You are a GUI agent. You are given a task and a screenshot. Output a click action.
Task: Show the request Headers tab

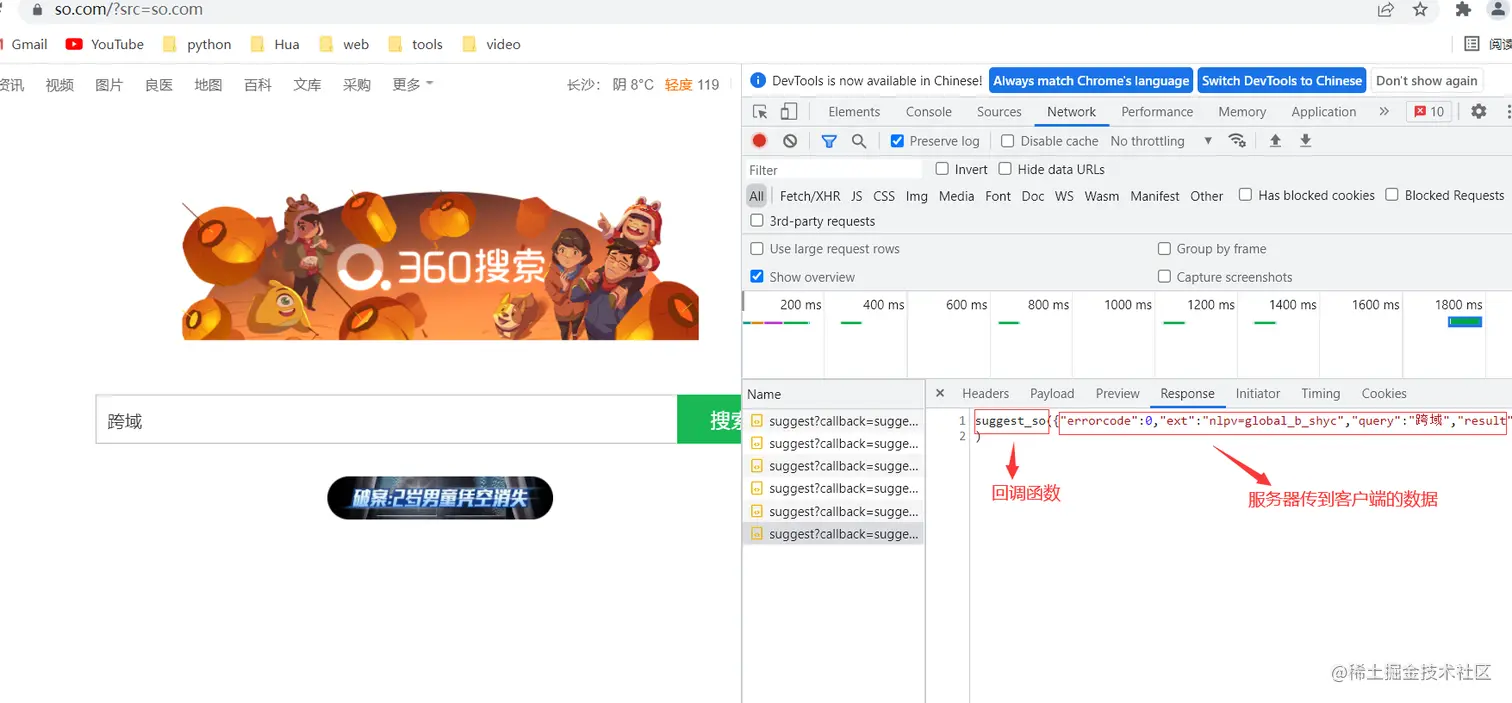986,394
